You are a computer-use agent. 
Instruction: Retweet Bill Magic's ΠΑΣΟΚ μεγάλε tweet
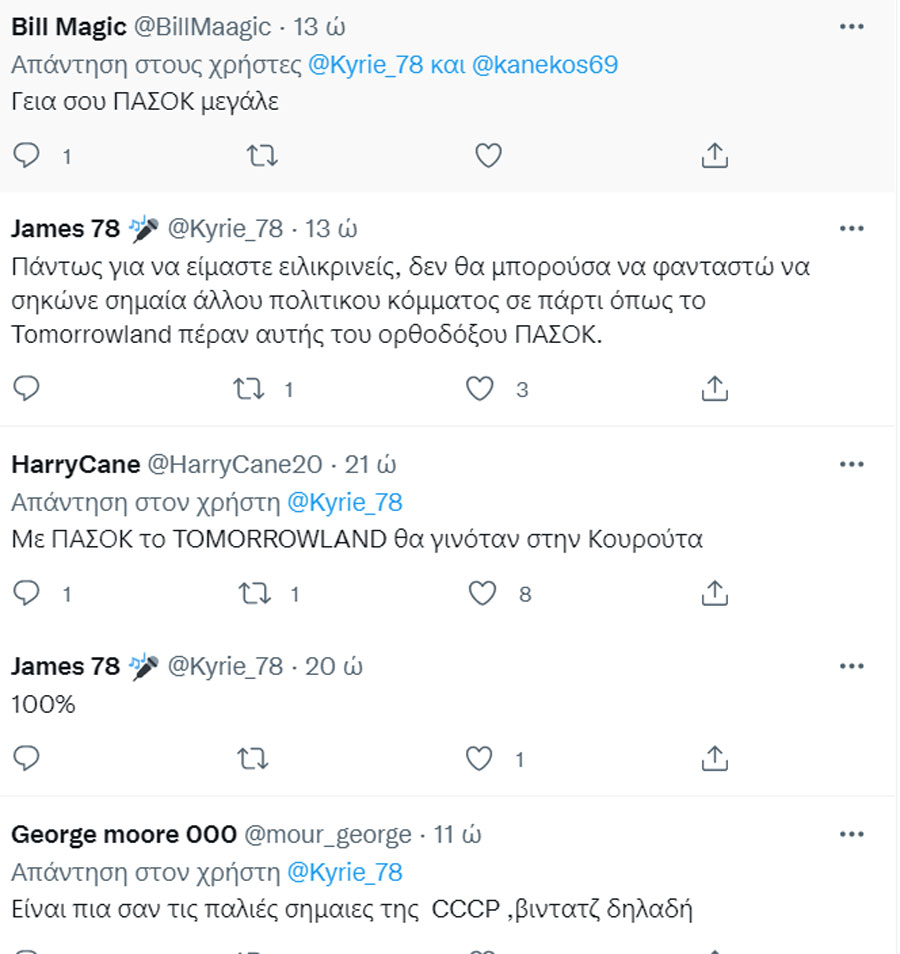(262, 156)
